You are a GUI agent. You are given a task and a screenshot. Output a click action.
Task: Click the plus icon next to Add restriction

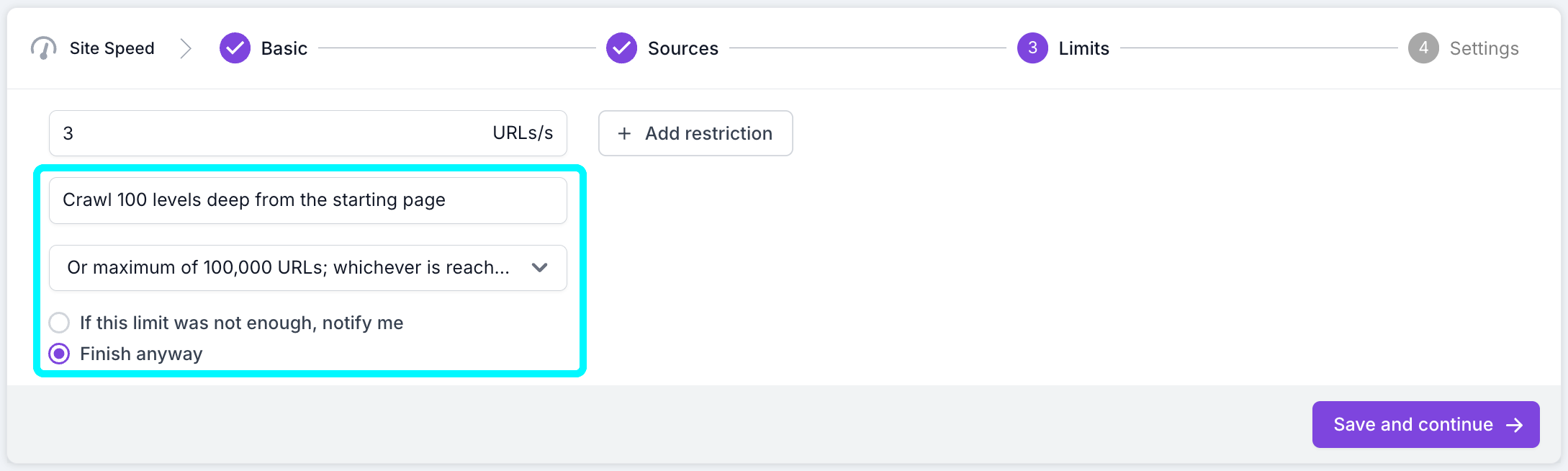pyautogui.click(x=623, y=133)
